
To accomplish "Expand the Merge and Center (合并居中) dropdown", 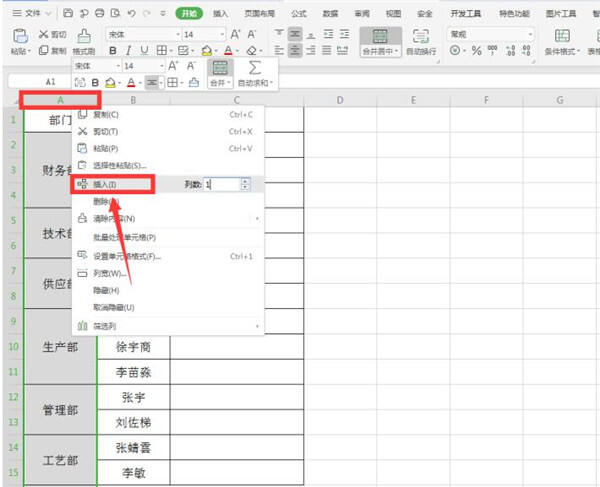I will click(x=396, y=51).
